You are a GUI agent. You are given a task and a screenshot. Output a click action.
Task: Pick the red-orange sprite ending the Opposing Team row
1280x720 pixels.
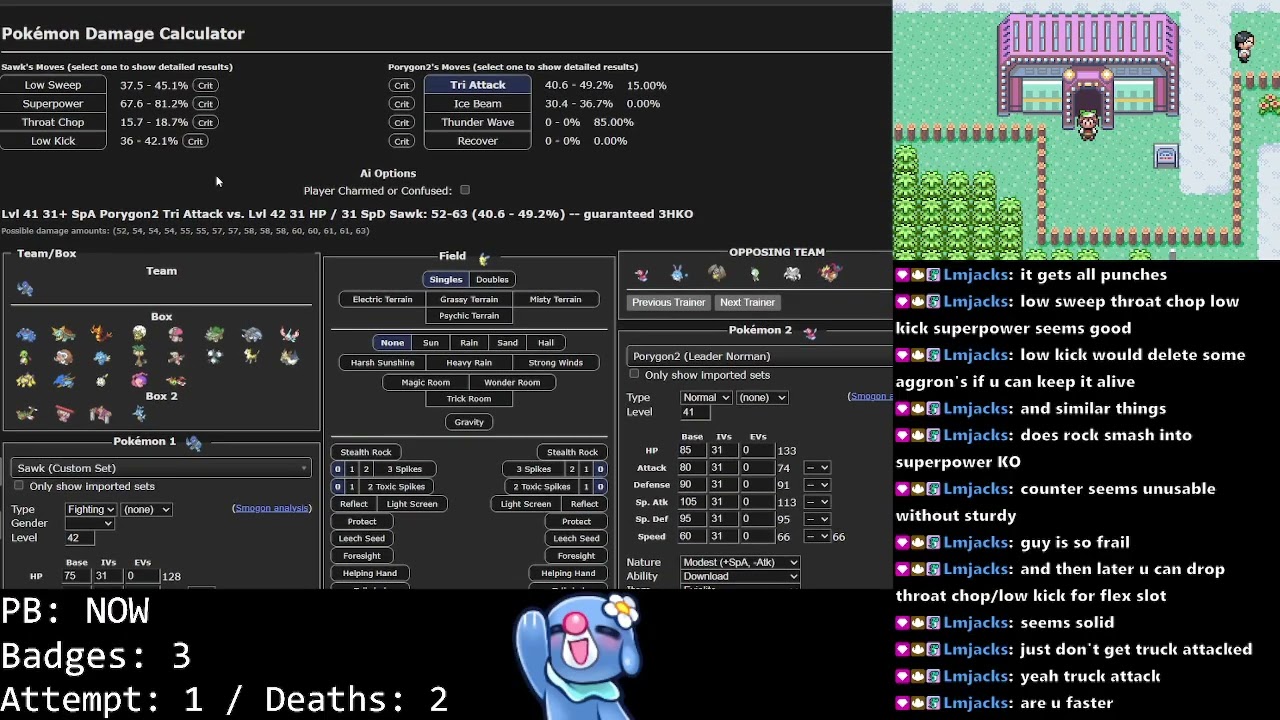(x=830, y=273)
